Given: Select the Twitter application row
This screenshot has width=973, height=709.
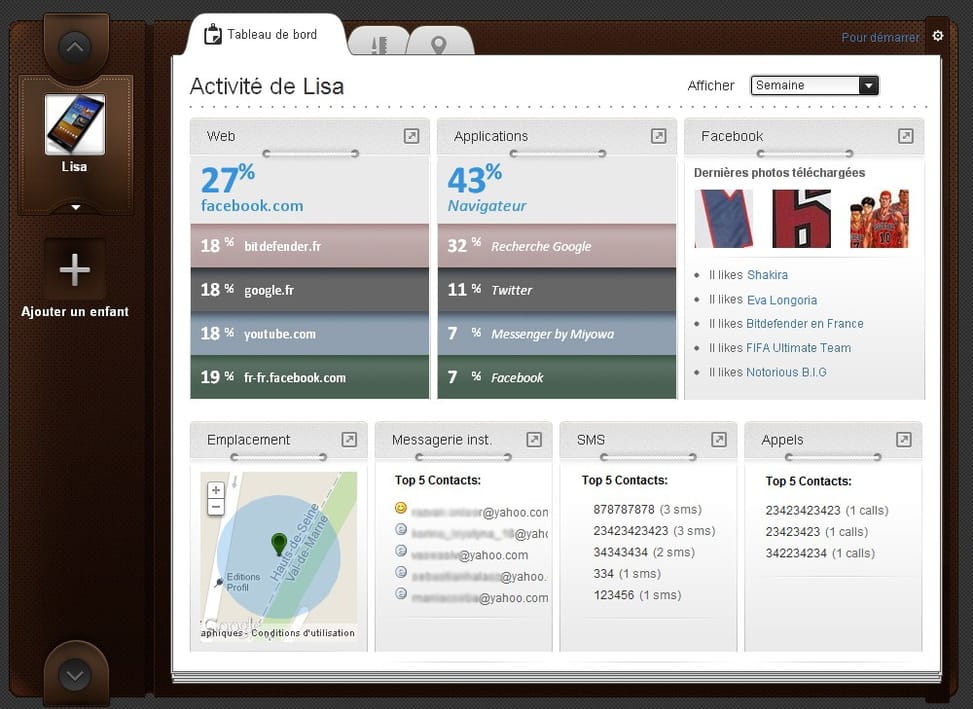Looking at the screenshot, I should [557, 290].
